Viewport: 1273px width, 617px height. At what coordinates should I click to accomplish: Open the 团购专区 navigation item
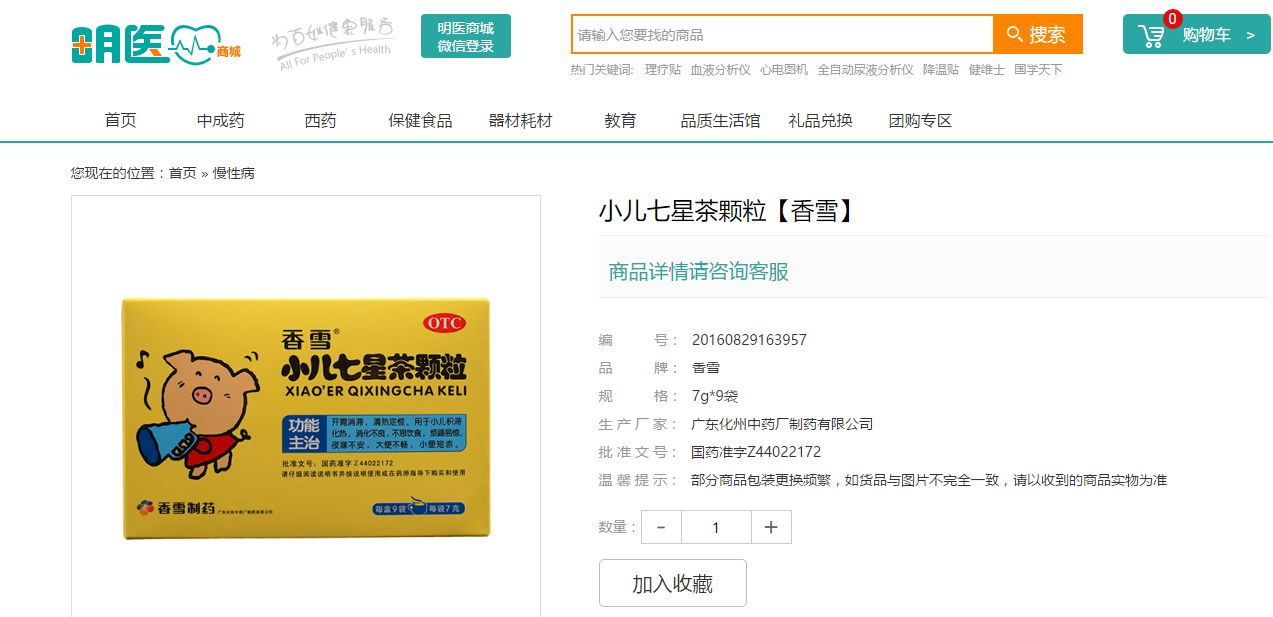920,121
